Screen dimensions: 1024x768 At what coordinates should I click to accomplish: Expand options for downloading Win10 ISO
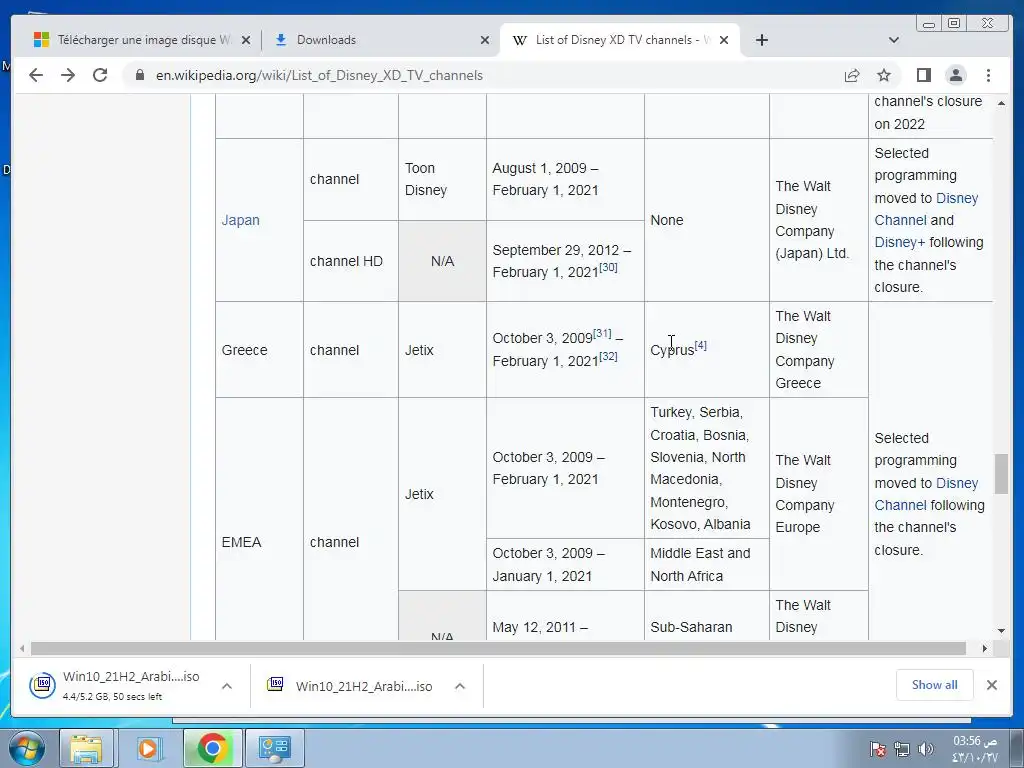[227, 686]
